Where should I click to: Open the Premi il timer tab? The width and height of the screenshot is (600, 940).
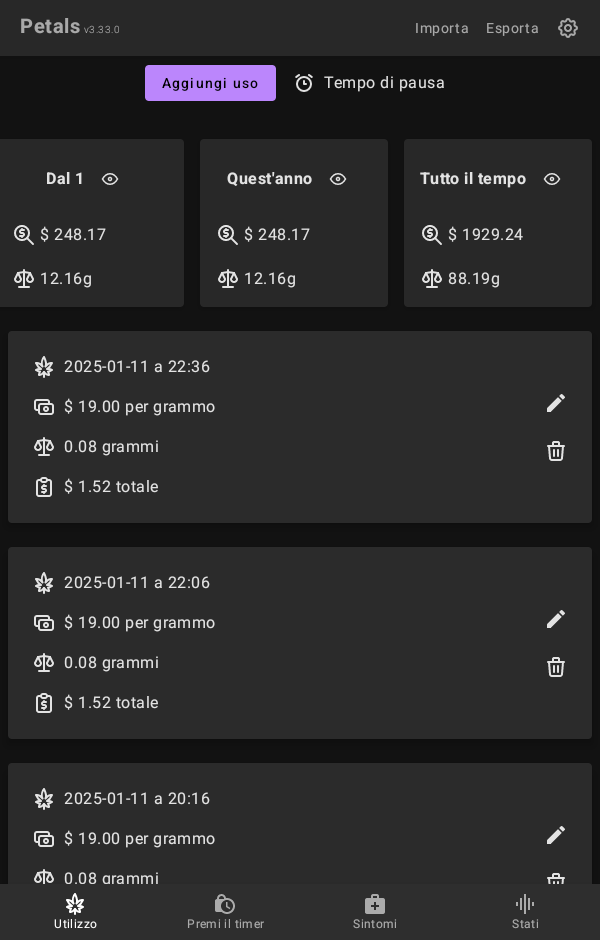pyautogui.click(x=225, y=911)
